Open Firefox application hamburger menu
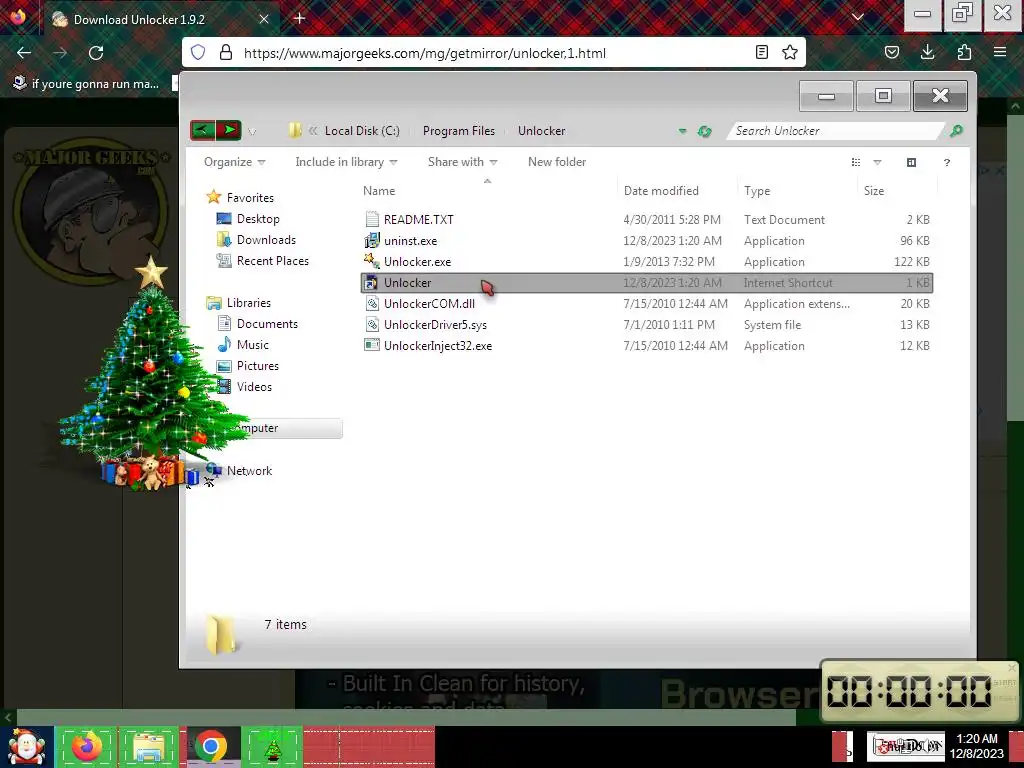Screen dimensions: 1024x768 point(999,52)
